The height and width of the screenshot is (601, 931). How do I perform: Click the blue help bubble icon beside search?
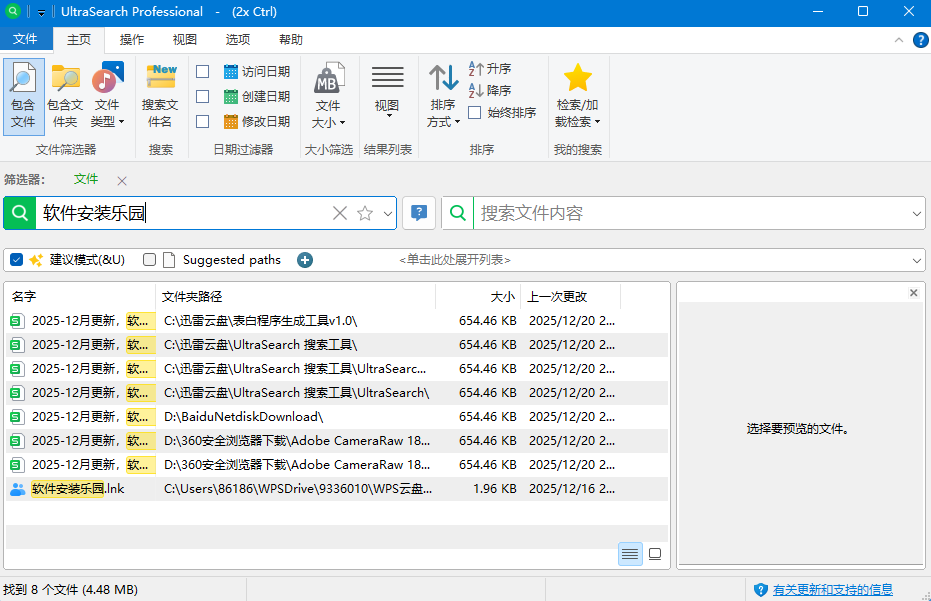(419, 213)
